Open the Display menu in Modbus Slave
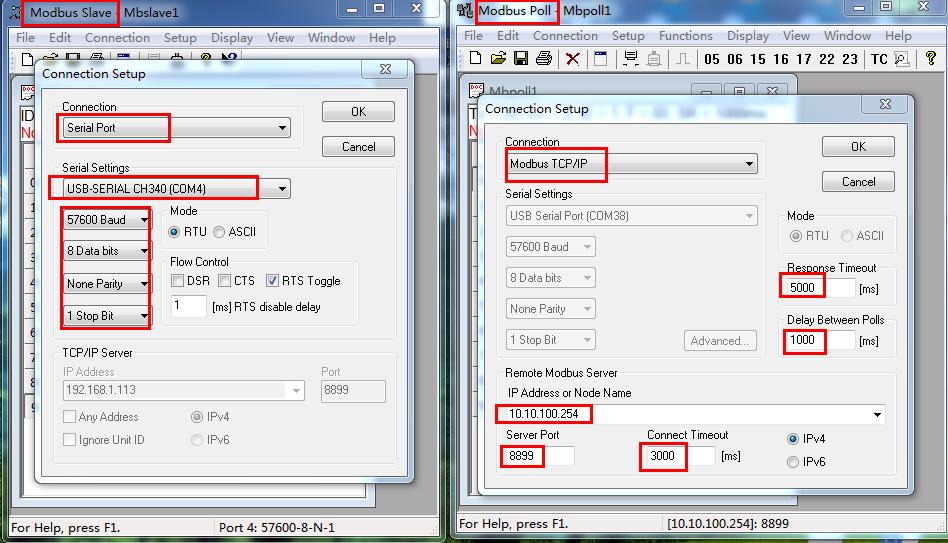This screenshot has width=948, height=543. 231,38
